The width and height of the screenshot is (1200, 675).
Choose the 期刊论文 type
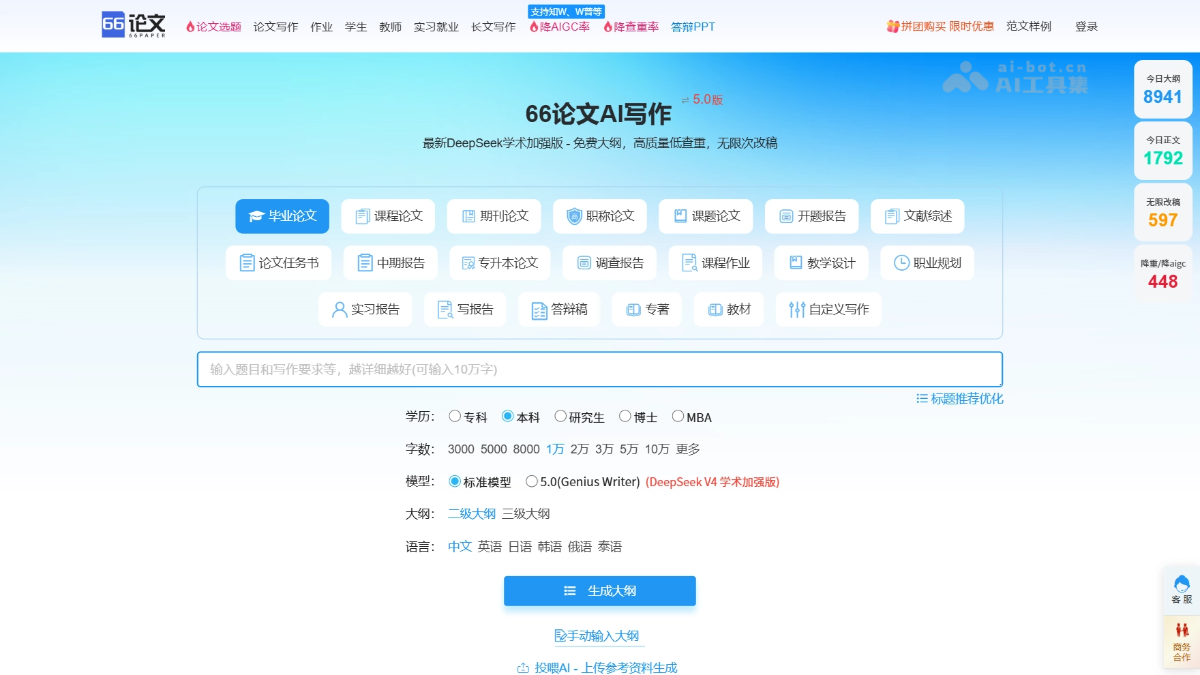click(x=494, y=216)
